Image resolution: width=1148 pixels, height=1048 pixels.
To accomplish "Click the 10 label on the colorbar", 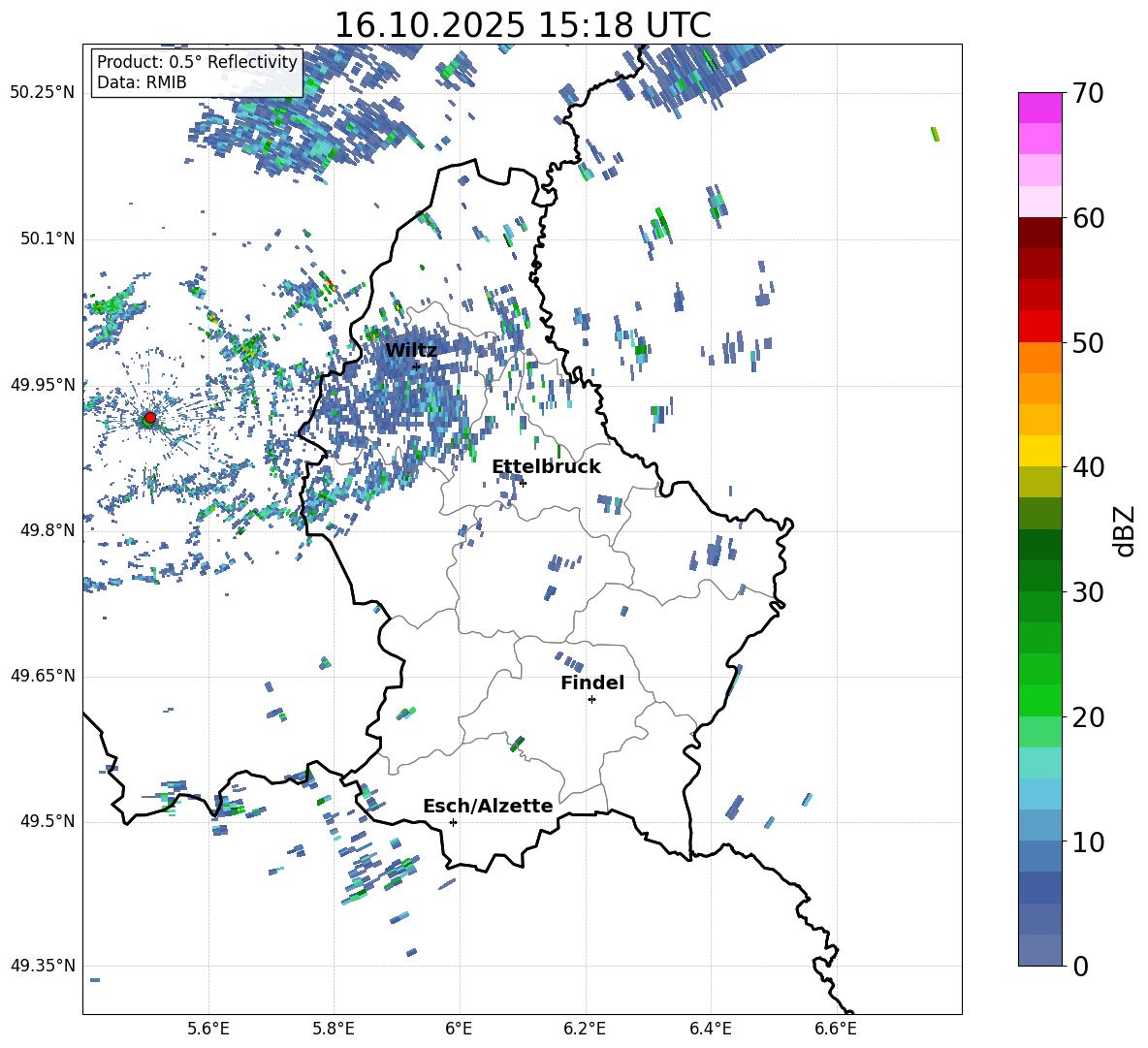I will click(x=1088, y=842).
